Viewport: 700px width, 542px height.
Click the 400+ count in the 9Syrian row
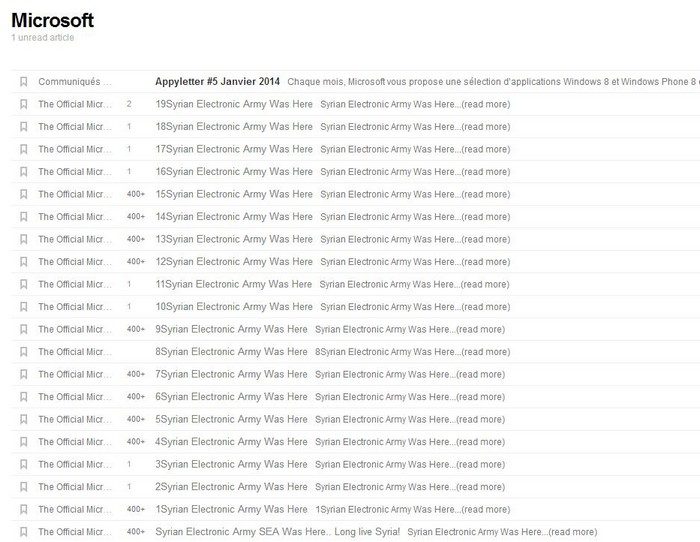point(136,329)
